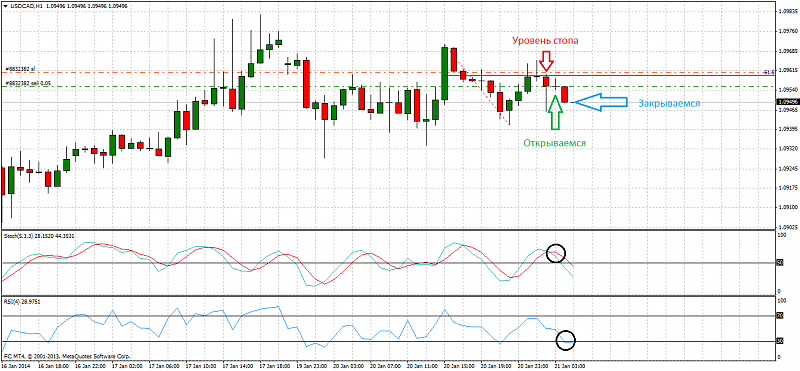Screen dimensions: 800x371
Task: Click the 1.09245 price axis label
Action: [789, 168]
